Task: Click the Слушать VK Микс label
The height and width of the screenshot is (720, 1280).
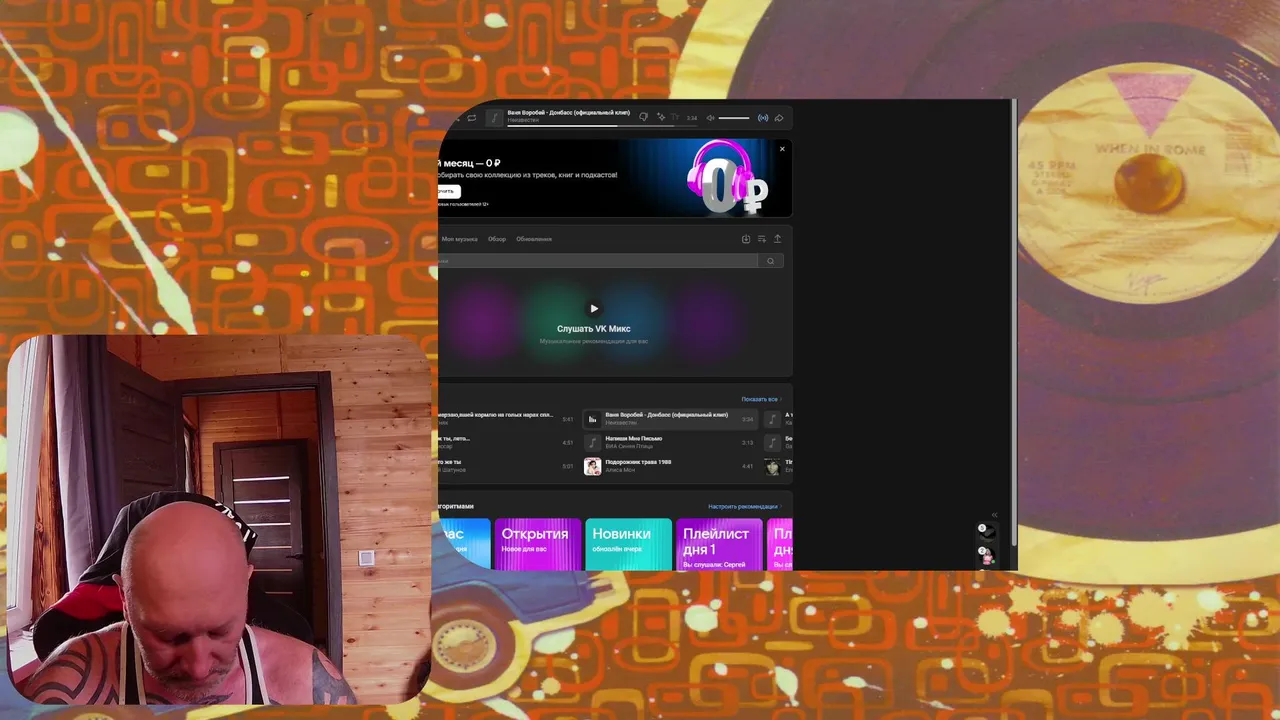Action: coord(594,329)
